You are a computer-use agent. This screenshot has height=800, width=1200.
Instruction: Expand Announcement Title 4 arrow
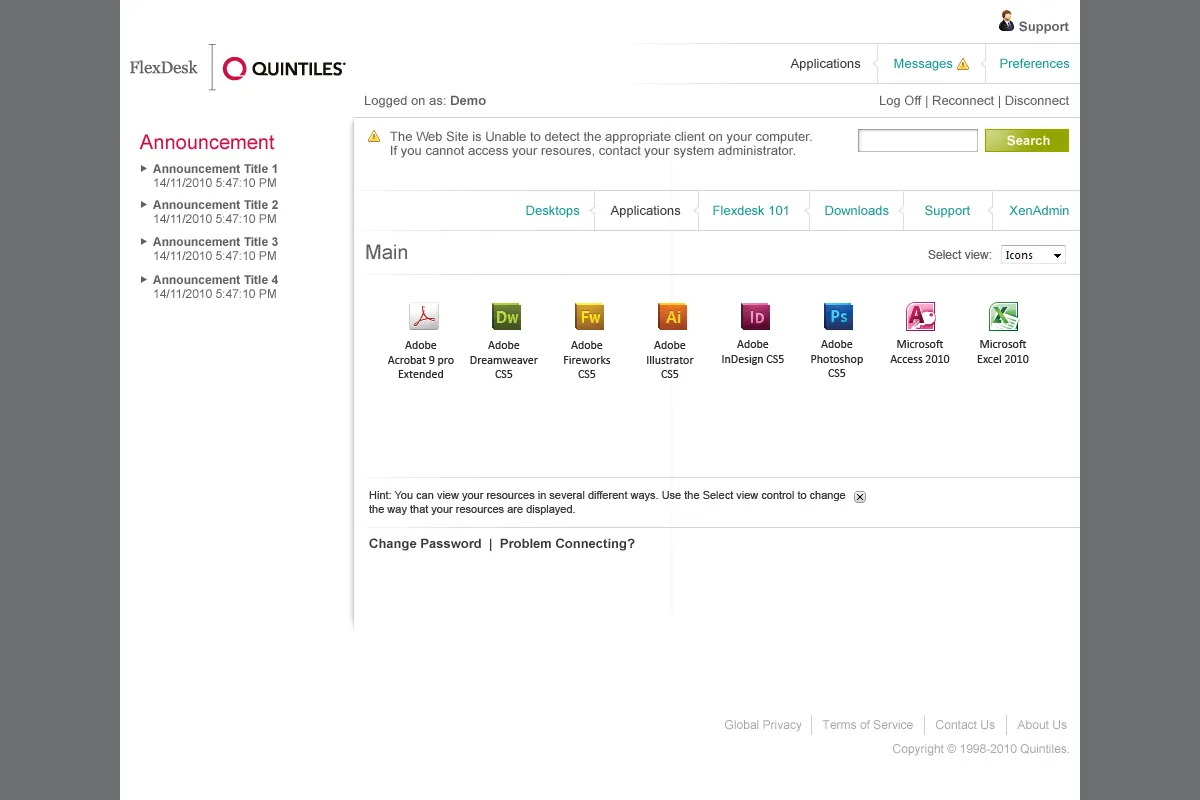(144, 279)
